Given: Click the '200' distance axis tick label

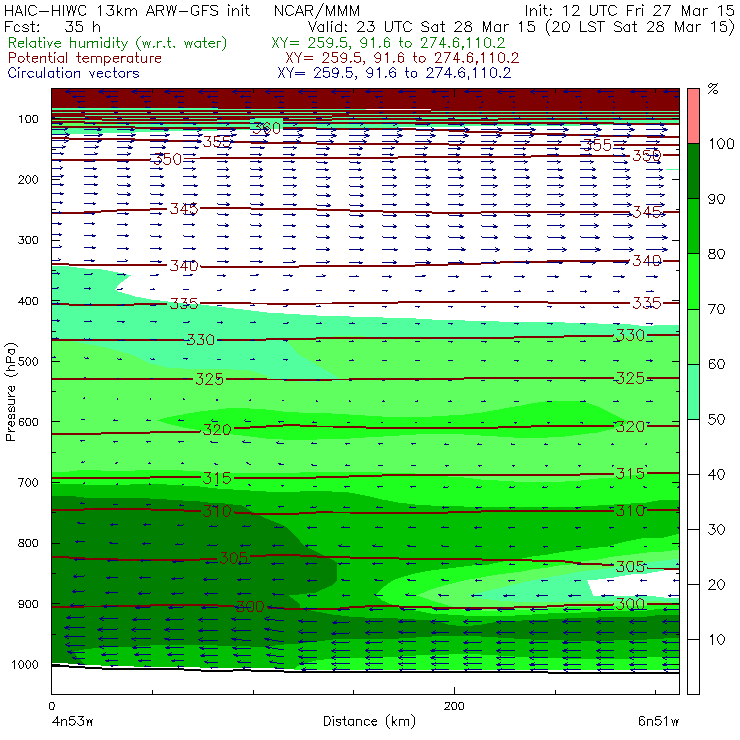Looking at the screenshot, I should (454, 706).
